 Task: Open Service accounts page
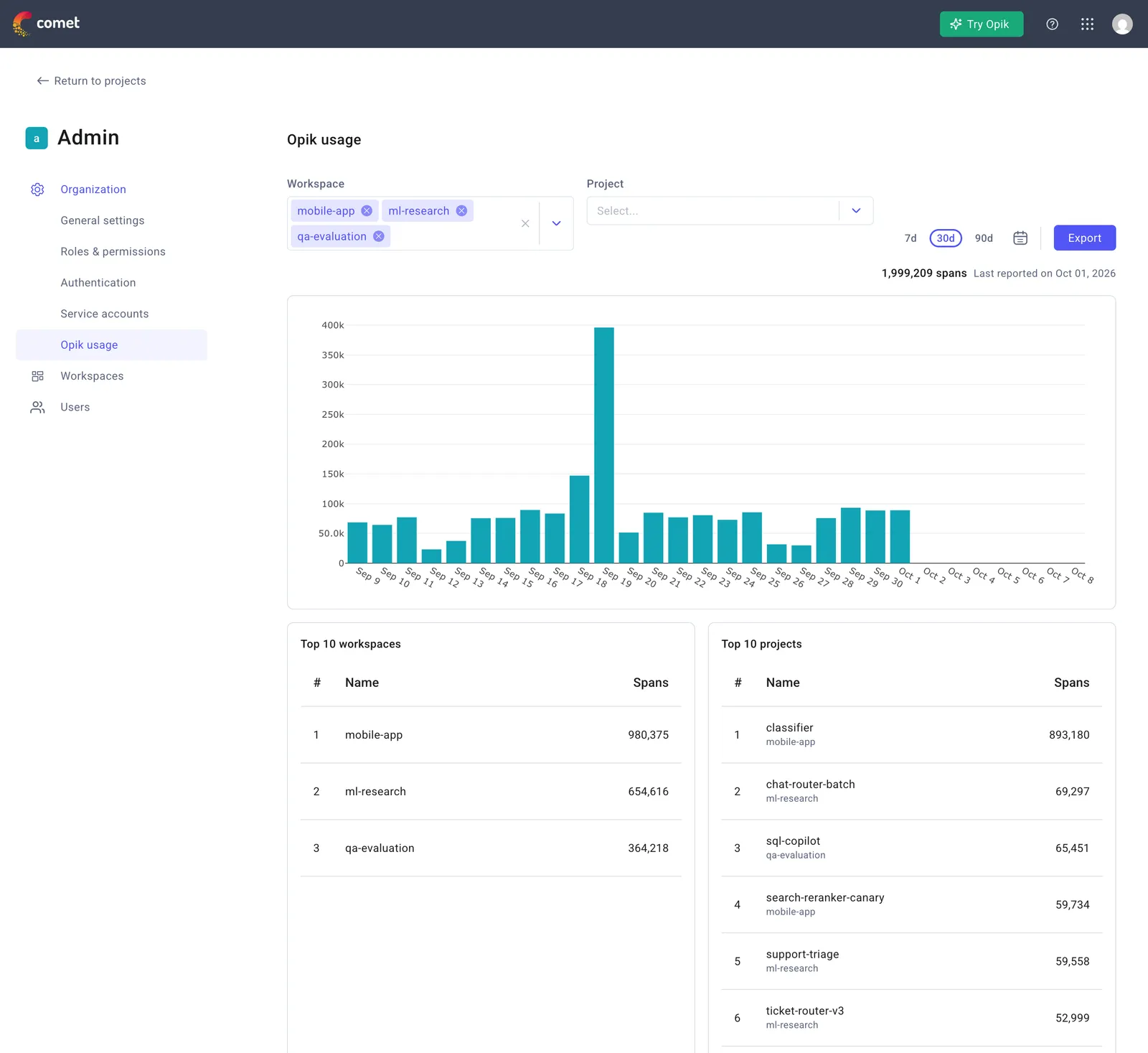click(105, 314)
